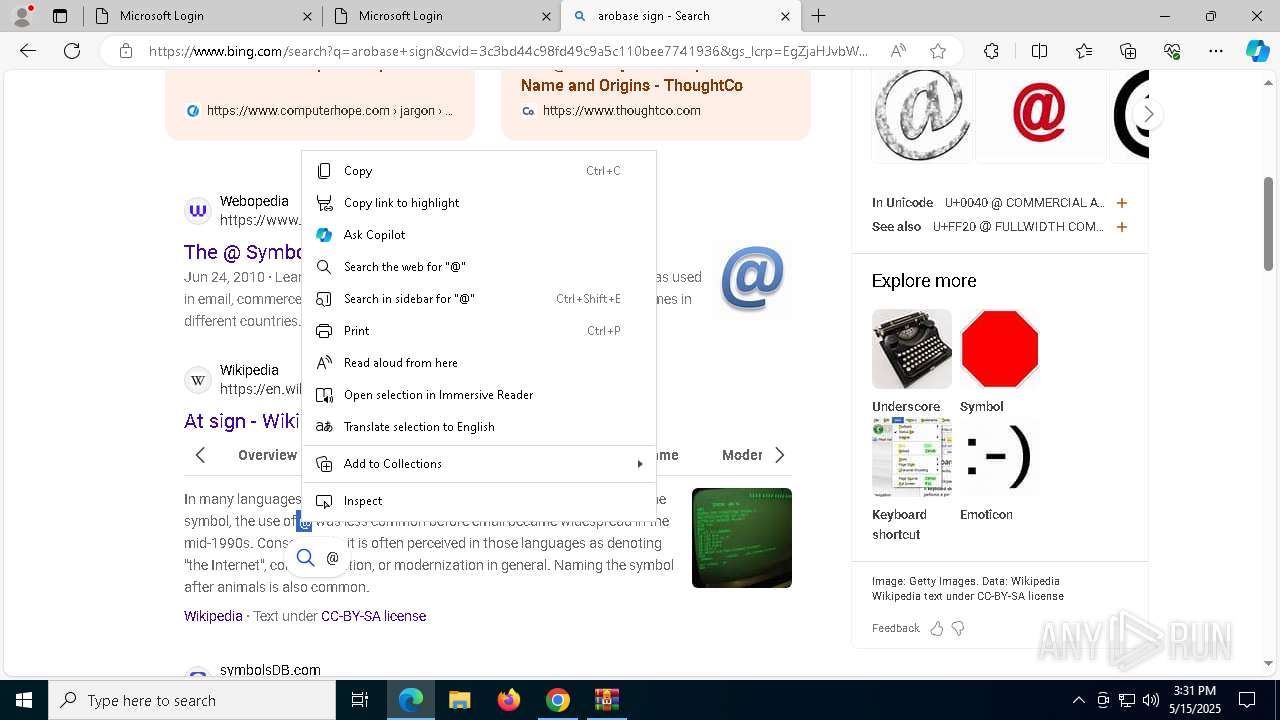Open the Emoticon smiley thumbnail
1280x720 pixels.
click(x=999, y=457)
